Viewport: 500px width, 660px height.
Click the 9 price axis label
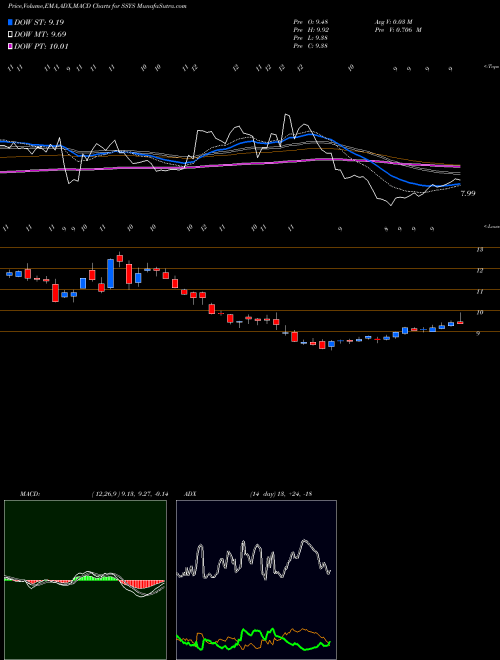tap(478, 333)
